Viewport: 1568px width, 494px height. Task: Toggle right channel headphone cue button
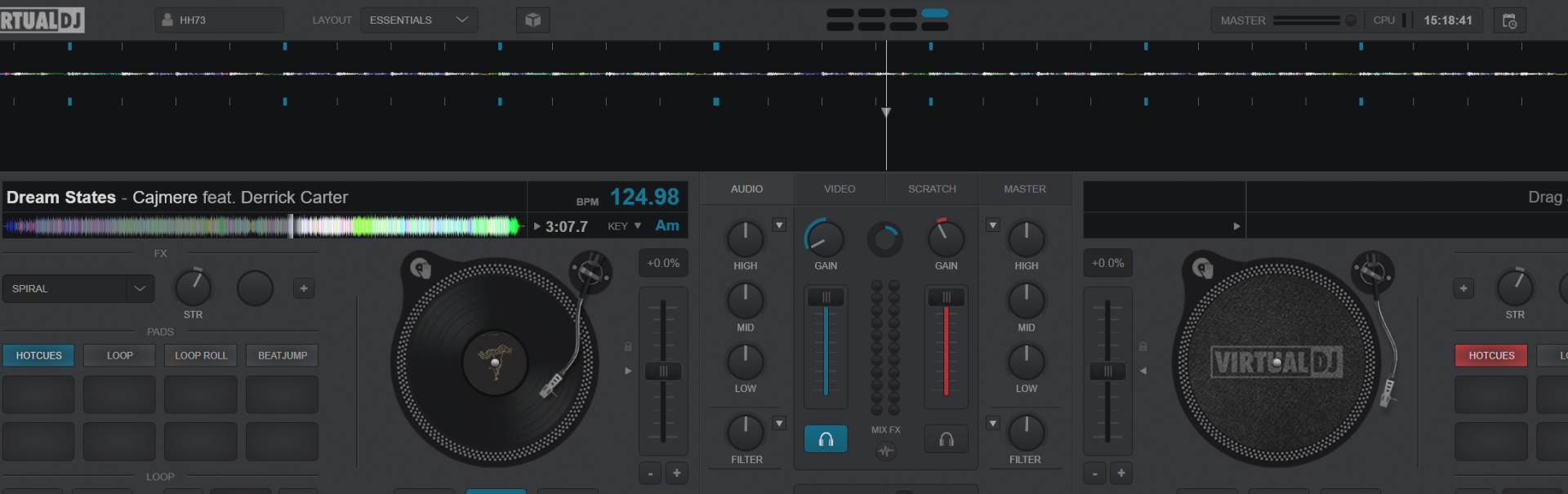pyautogui.click(x=947, y=439)
